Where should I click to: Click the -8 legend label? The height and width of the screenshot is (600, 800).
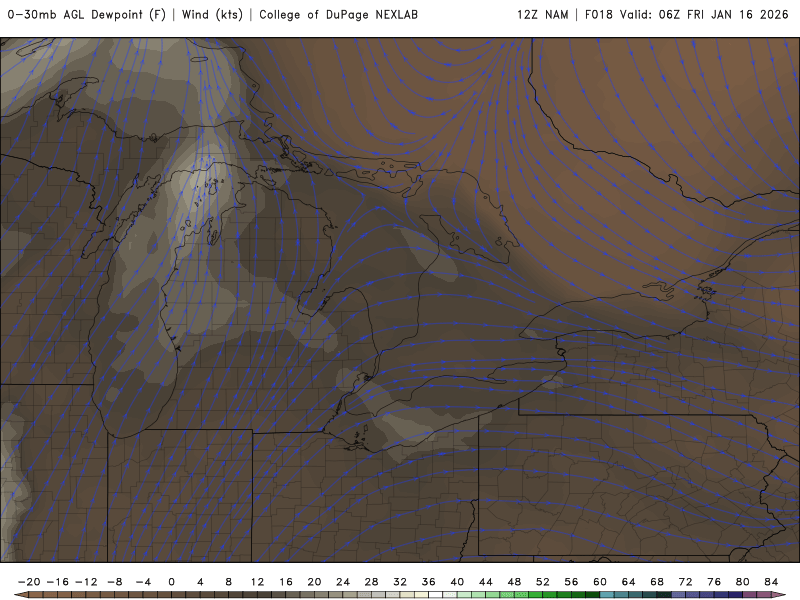(x=114, y=582)
